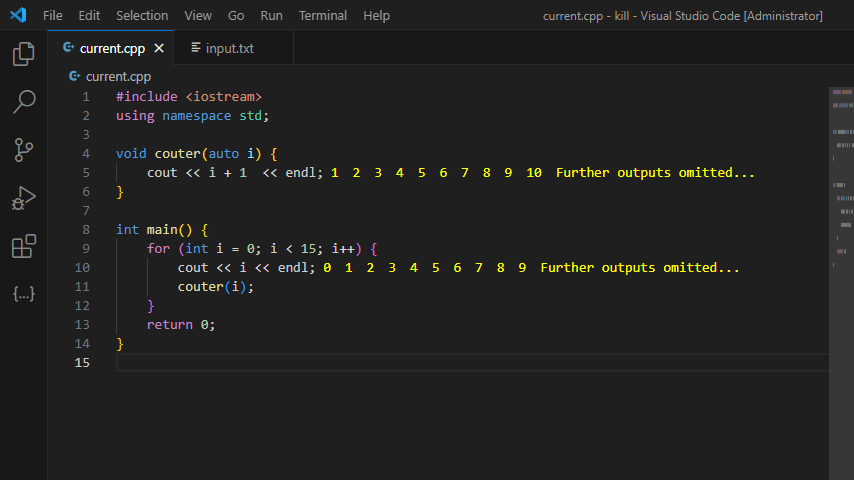Open the Search view in activity bar

pos(23,102)
